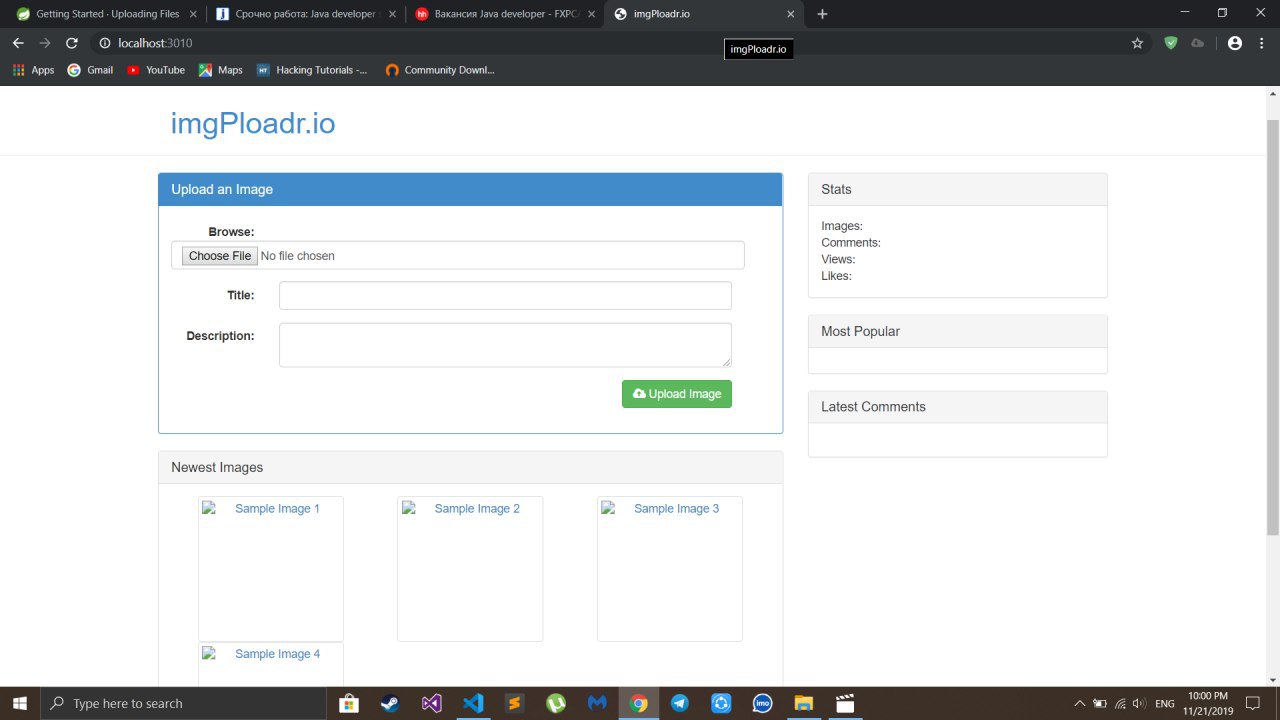Open File Explorer from the taskbar
The height and width of the screenshot is (720, 1280).
click(804, 703)
